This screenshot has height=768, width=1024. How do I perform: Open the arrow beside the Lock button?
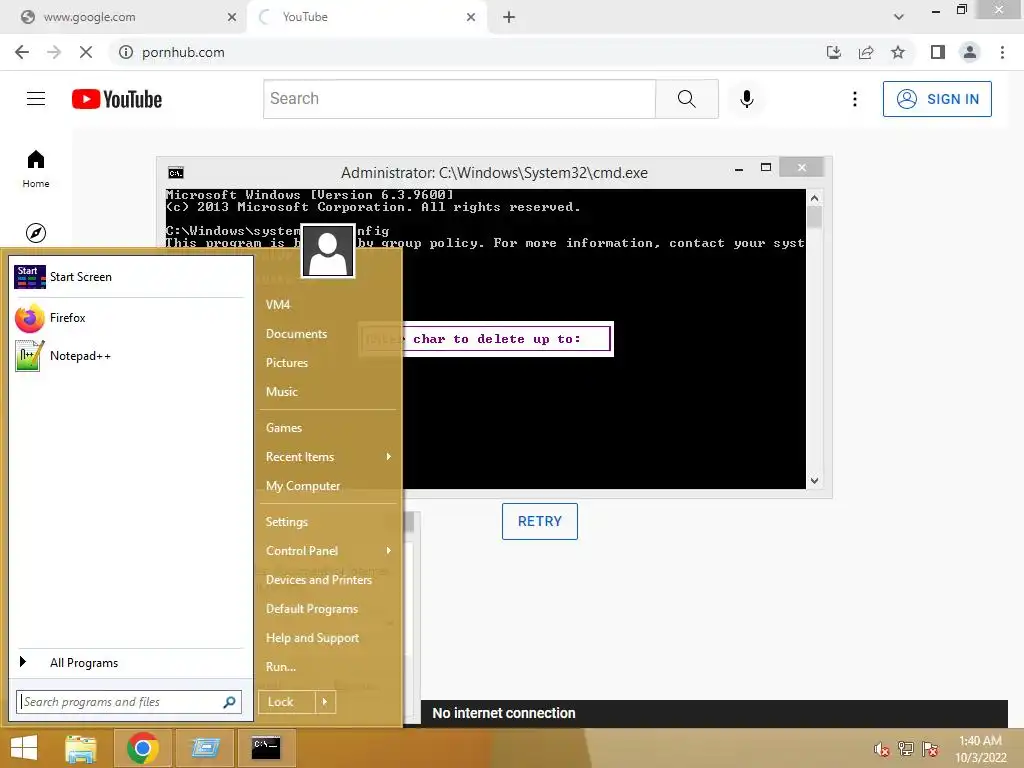[325, 702]
